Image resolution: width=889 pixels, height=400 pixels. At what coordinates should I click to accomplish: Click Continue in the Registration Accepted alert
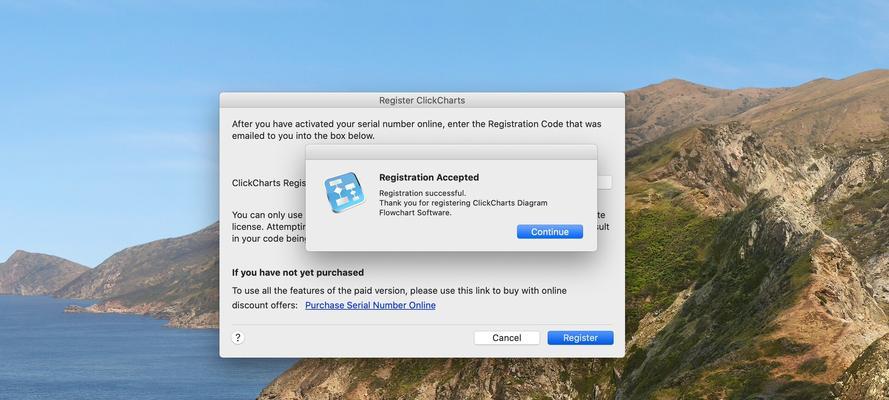click(549, 232)
